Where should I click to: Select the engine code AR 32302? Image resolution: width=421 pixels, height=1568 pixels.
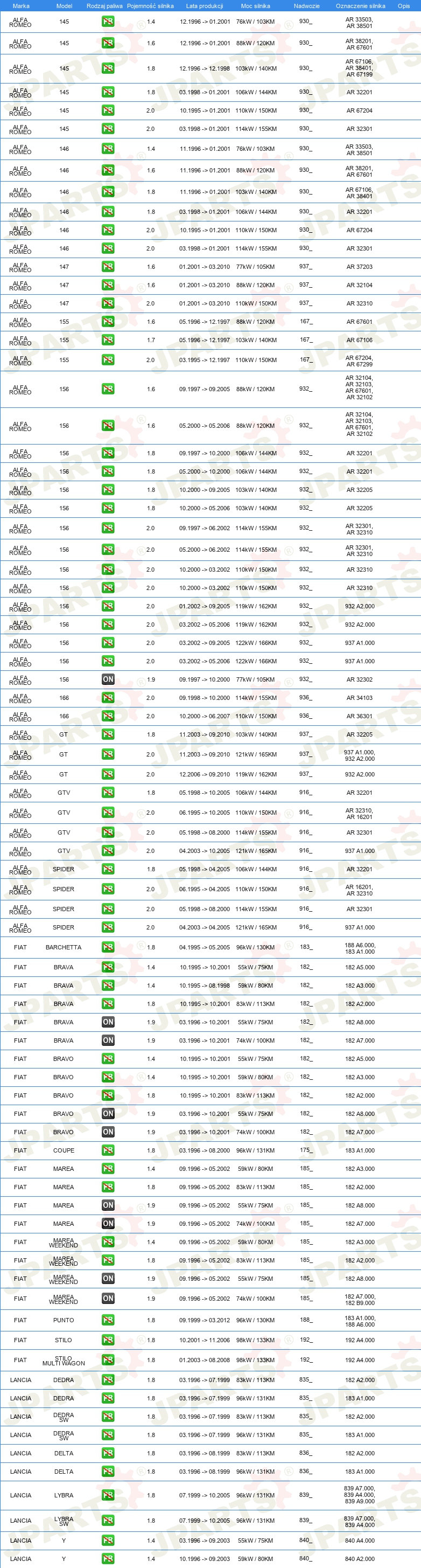[360, 679]
